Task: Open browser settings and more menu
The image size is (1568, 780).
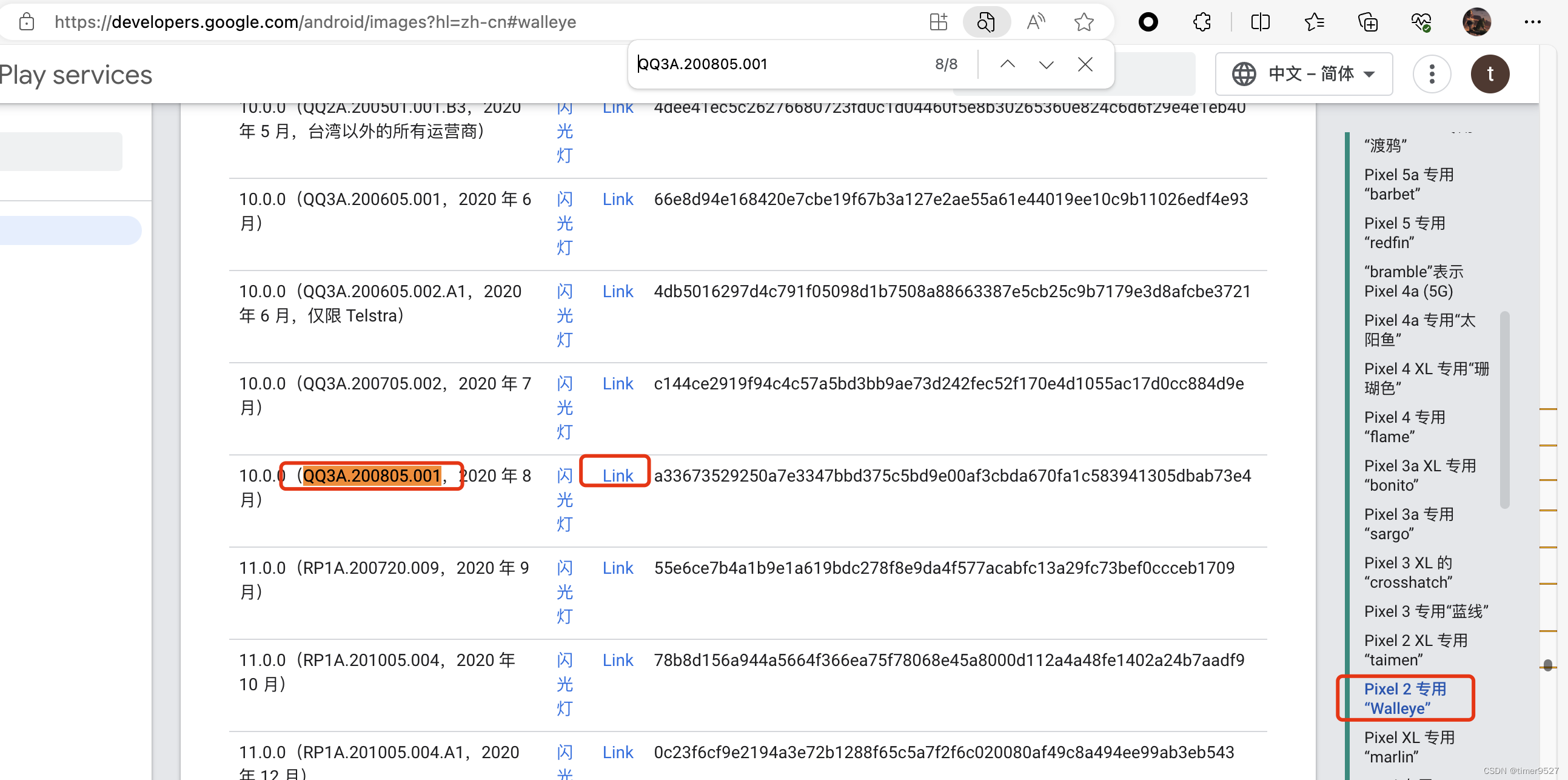Action: tap(1532, 22)
